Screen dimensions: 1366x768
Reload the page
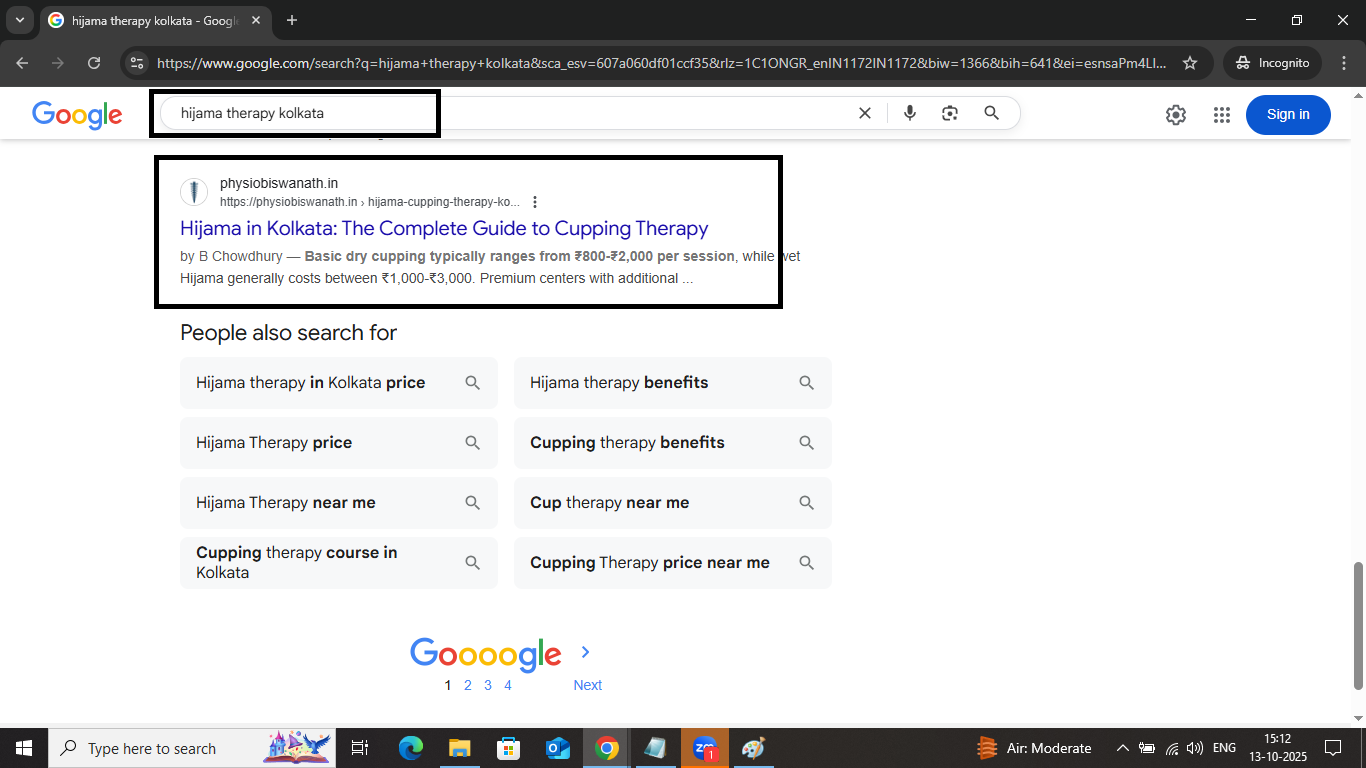(94, 62)
